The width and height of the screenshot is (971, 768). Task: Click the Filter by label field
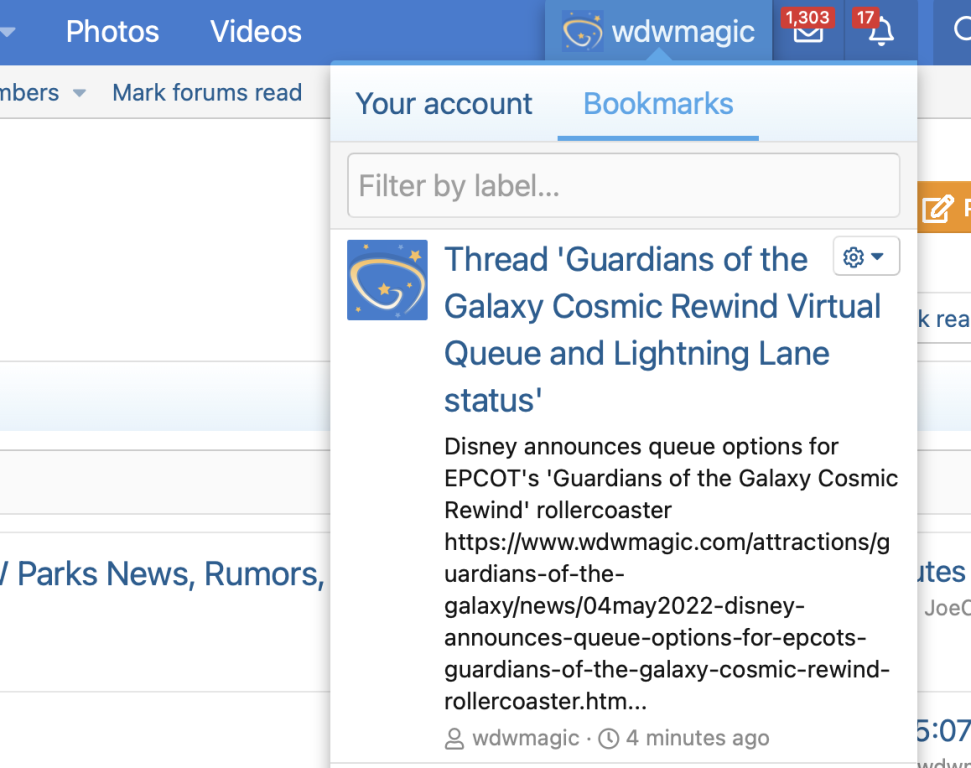tap(623, 185)
